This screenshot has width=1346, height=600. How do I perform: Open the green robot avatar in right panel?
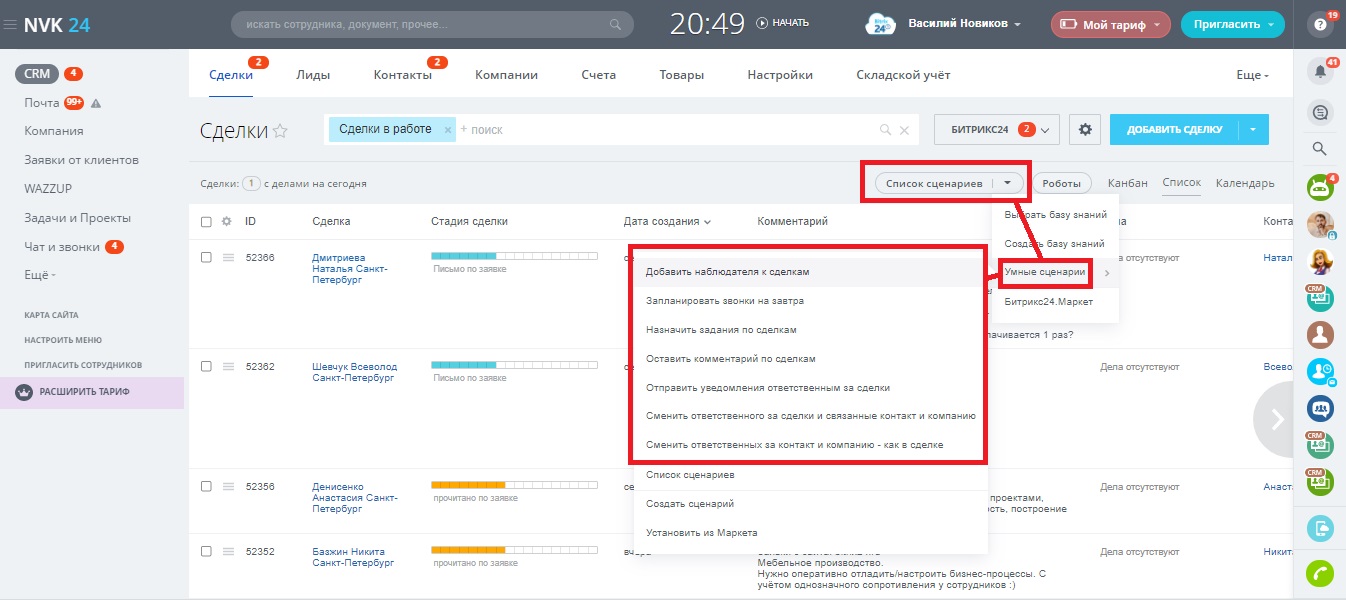(x=1320, y=187)
